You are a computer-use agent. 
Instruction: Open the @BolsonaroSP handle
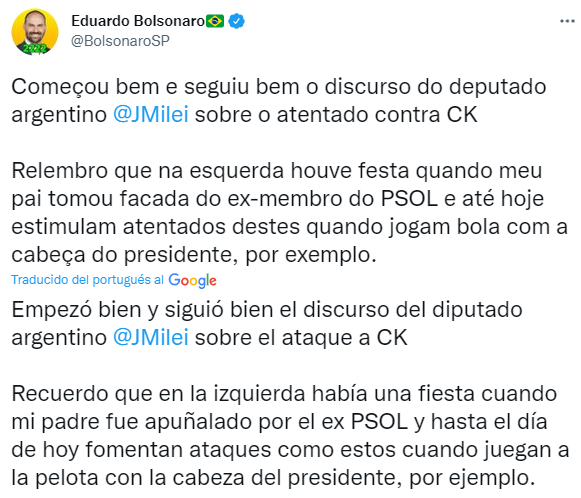click(120, 41)
